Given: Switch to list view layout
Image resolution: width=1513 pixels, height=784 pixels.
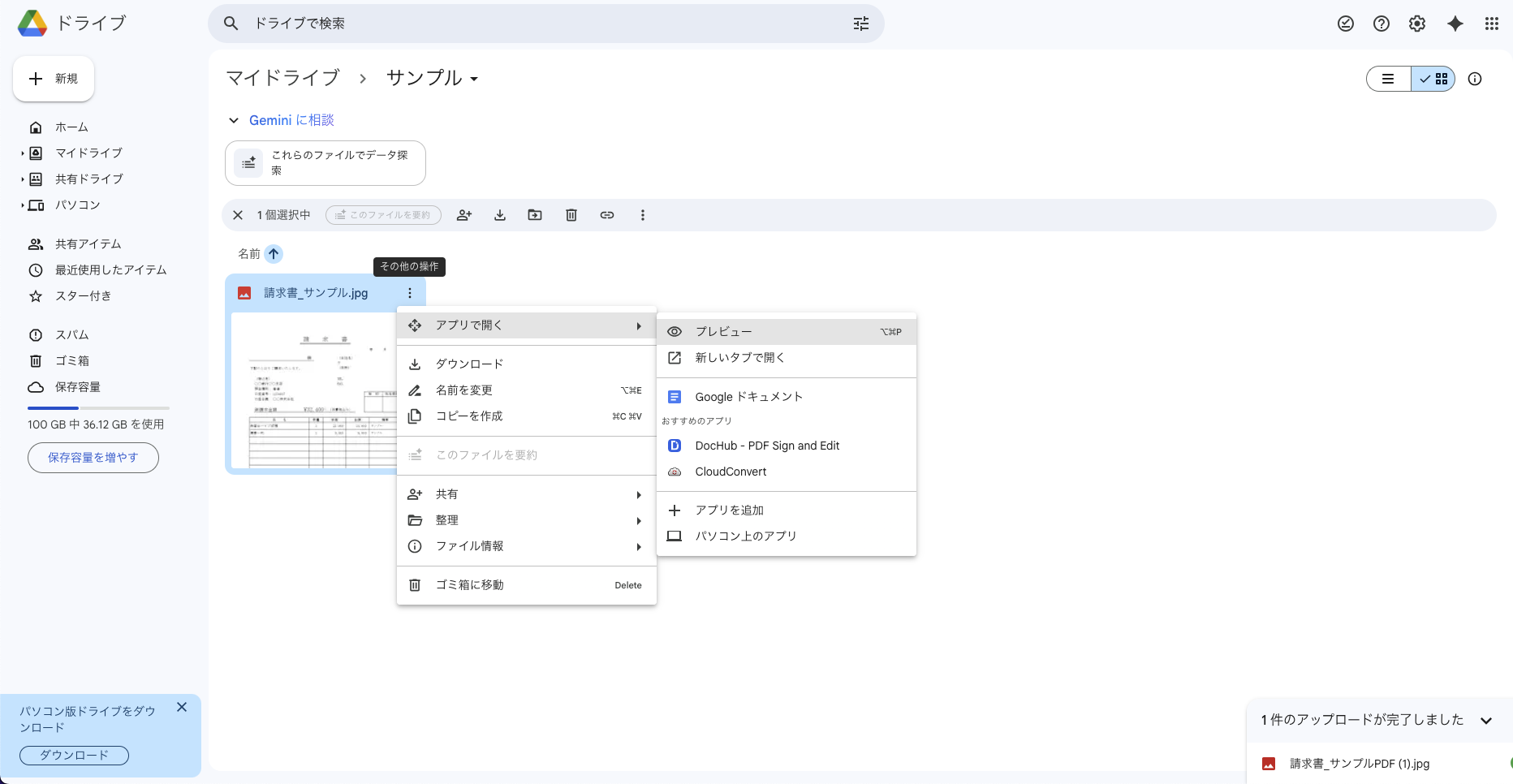Looking at the screenshot, I should (1389, 79).
